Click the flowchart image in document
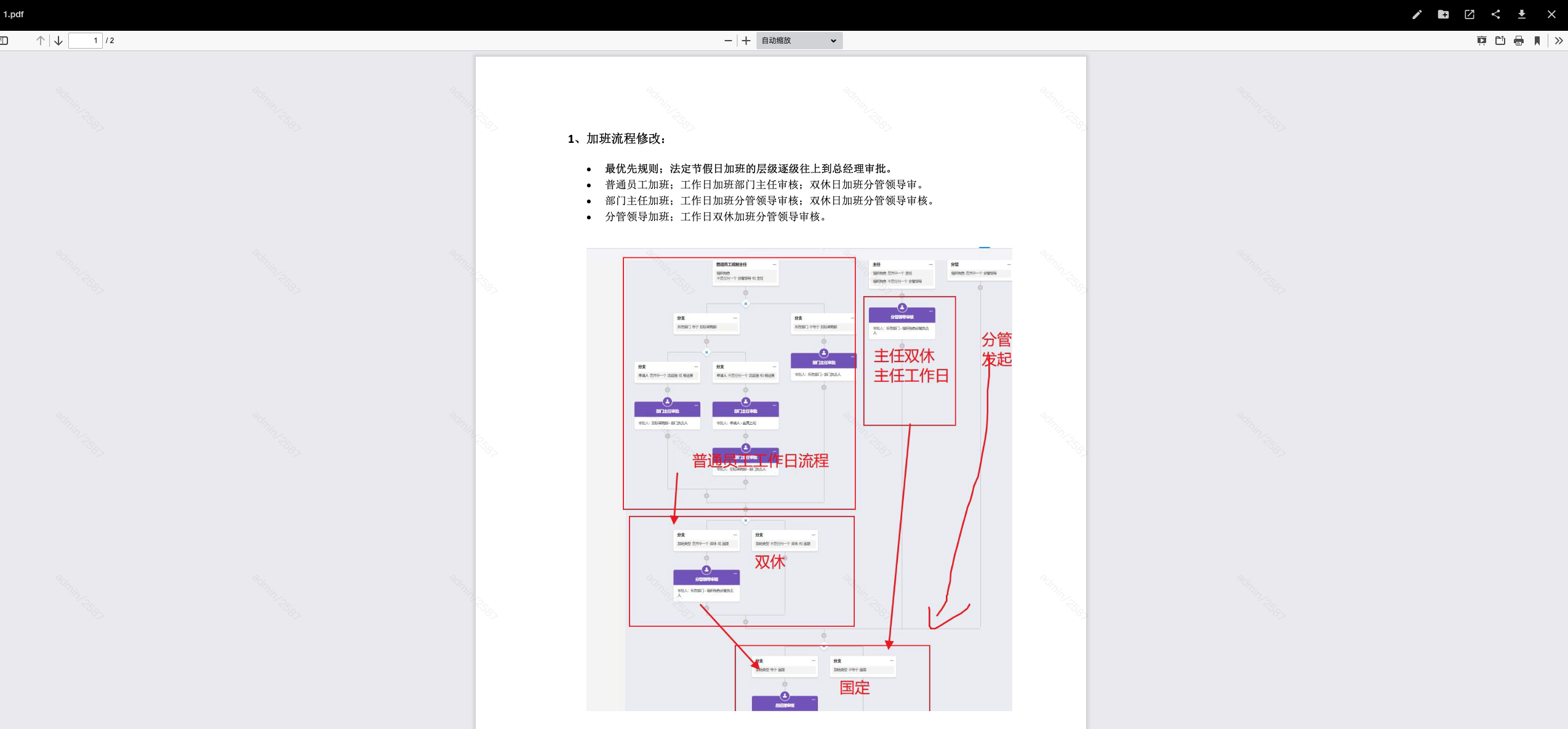 [799, 480]
